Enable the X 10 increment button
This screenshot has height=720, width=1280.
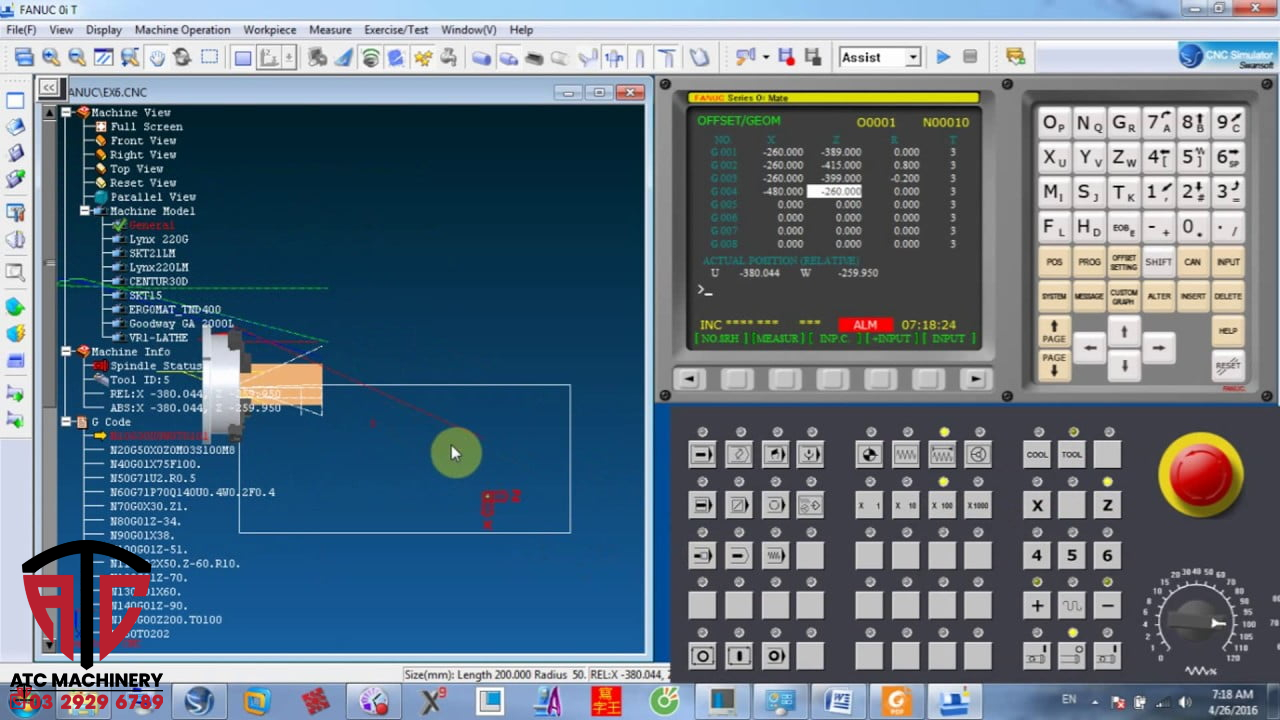[905, 506]
